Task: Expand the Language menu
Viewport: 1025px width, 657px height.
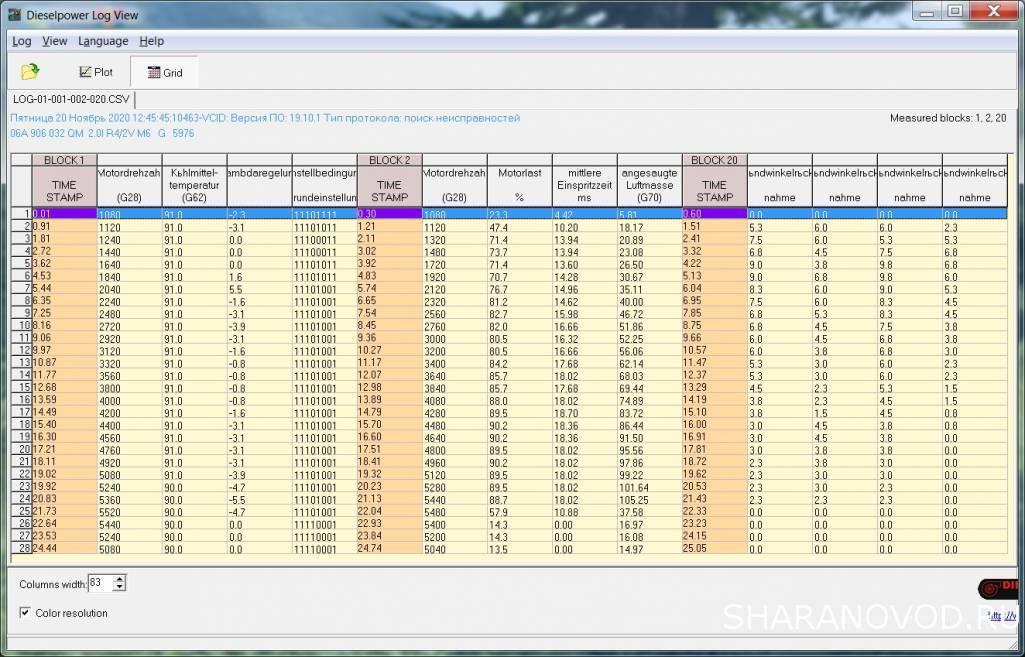Action: 103,41
